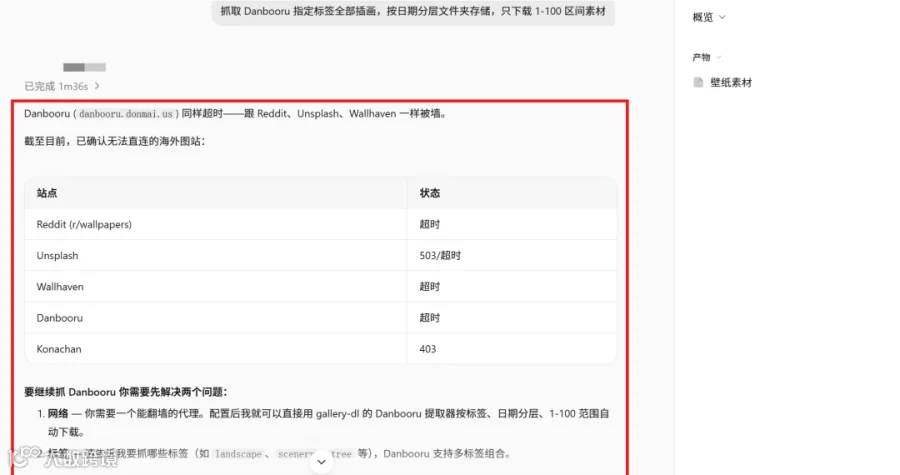900x475 pixels.
Task: Expand the 已完成 1m36s chevron
Action: pos(97,86)
